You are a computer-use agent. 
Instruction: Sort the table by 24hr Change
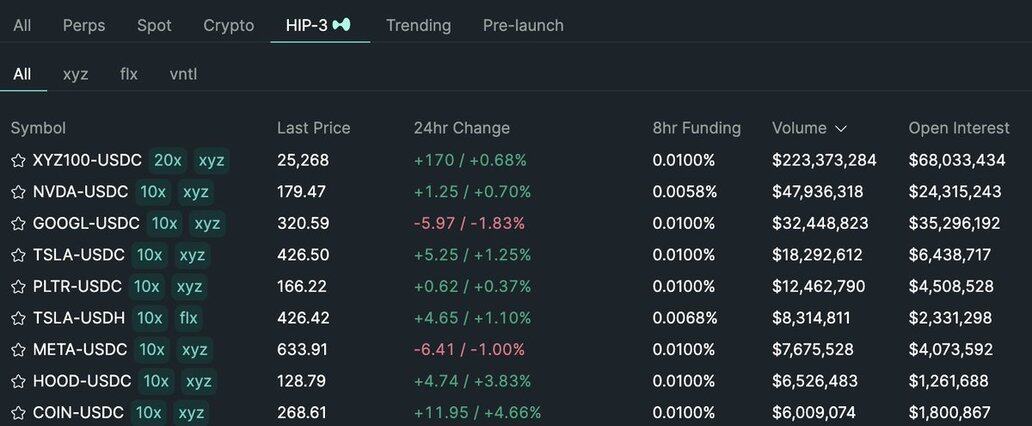[x=461, y=128]
